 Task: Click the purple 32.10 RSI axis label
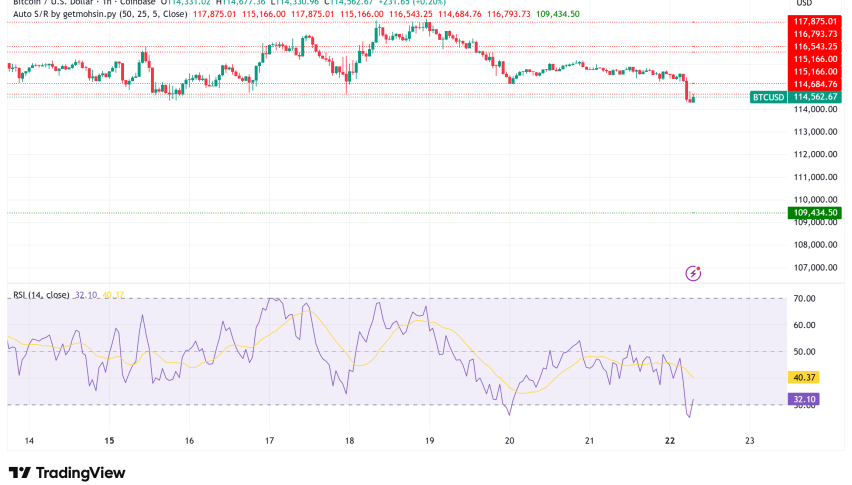point(804,399)
